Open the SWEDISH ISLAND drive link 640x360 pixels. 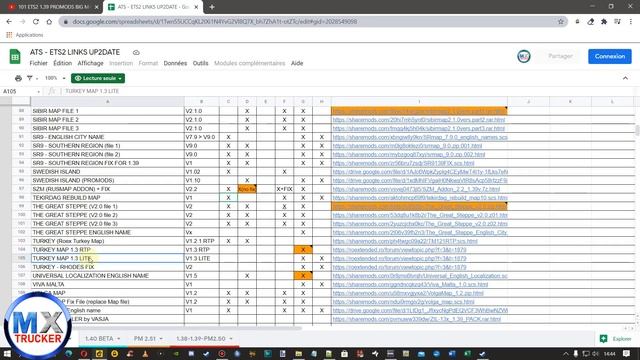[x=420, y=171]
